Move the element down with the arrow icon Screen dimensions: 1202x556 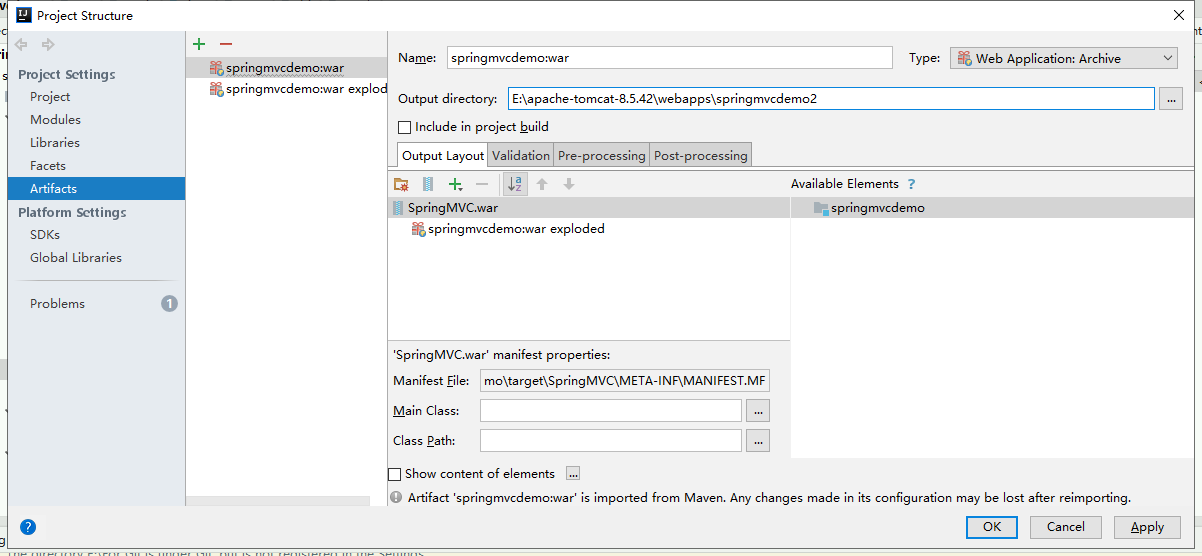569,184
